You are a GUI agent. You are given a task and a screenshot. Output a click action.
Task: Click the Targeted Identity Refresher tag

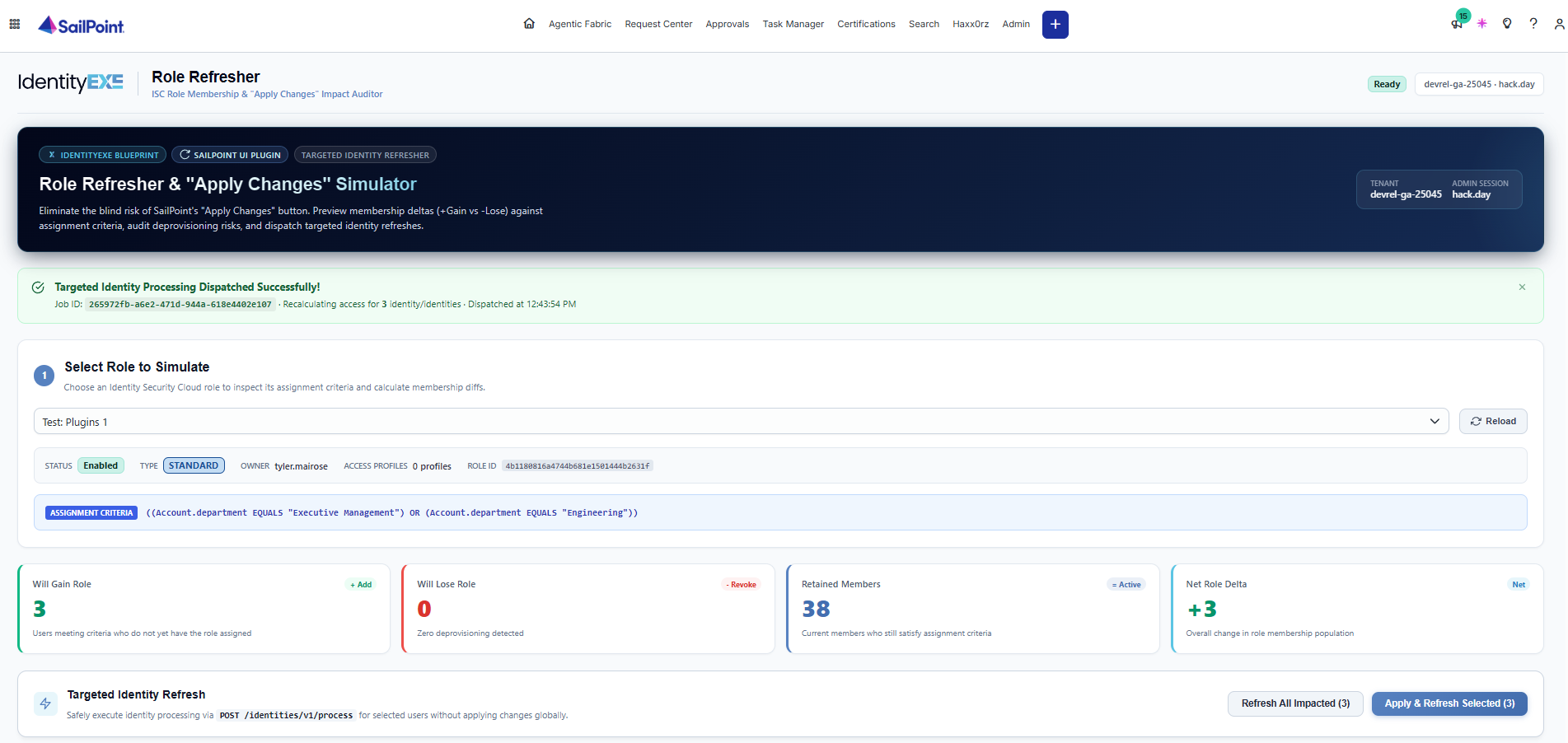point(365,155)
